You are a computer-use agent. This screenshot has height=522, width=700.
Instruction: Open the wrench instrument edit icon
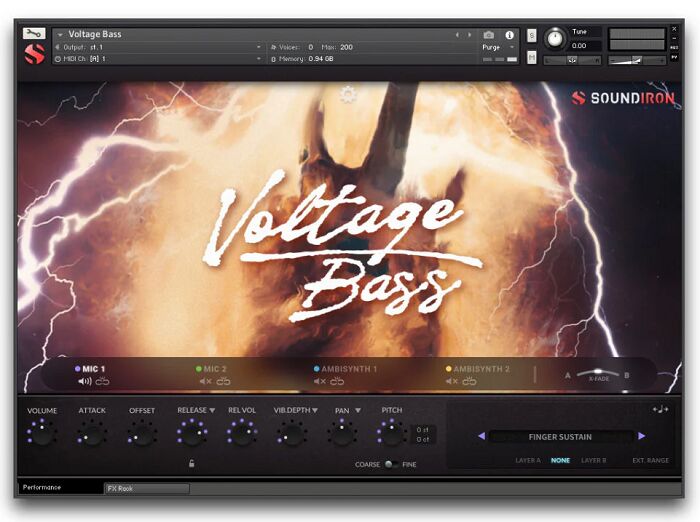pyautogui.click(x=34, y=33)
